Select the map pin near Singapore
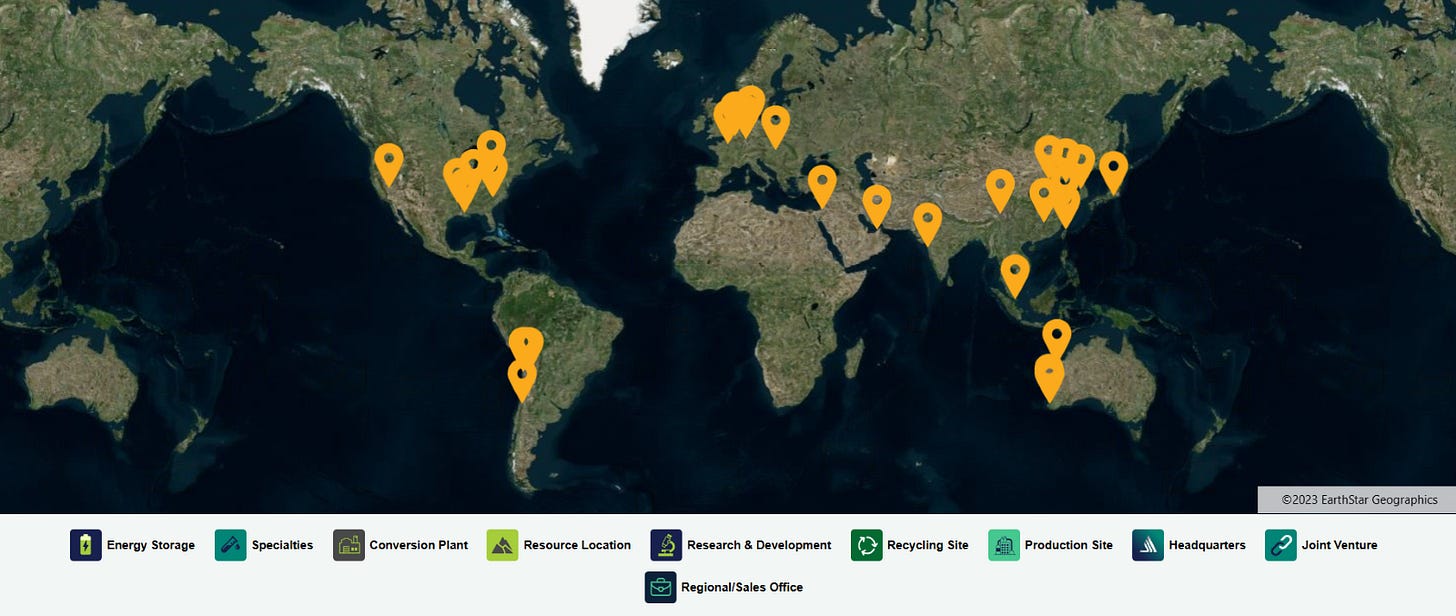Screen dimensions: 1456x616 pyautogui.click(x=1015, y=275)
